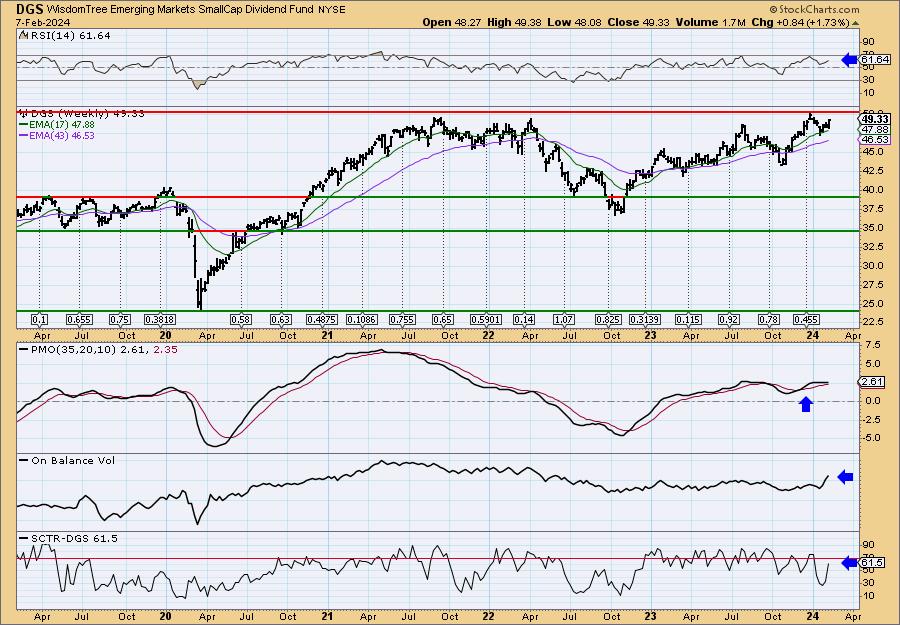Click the NYSE exchange label
Screen dimensions: 900x625
(331, 9)
